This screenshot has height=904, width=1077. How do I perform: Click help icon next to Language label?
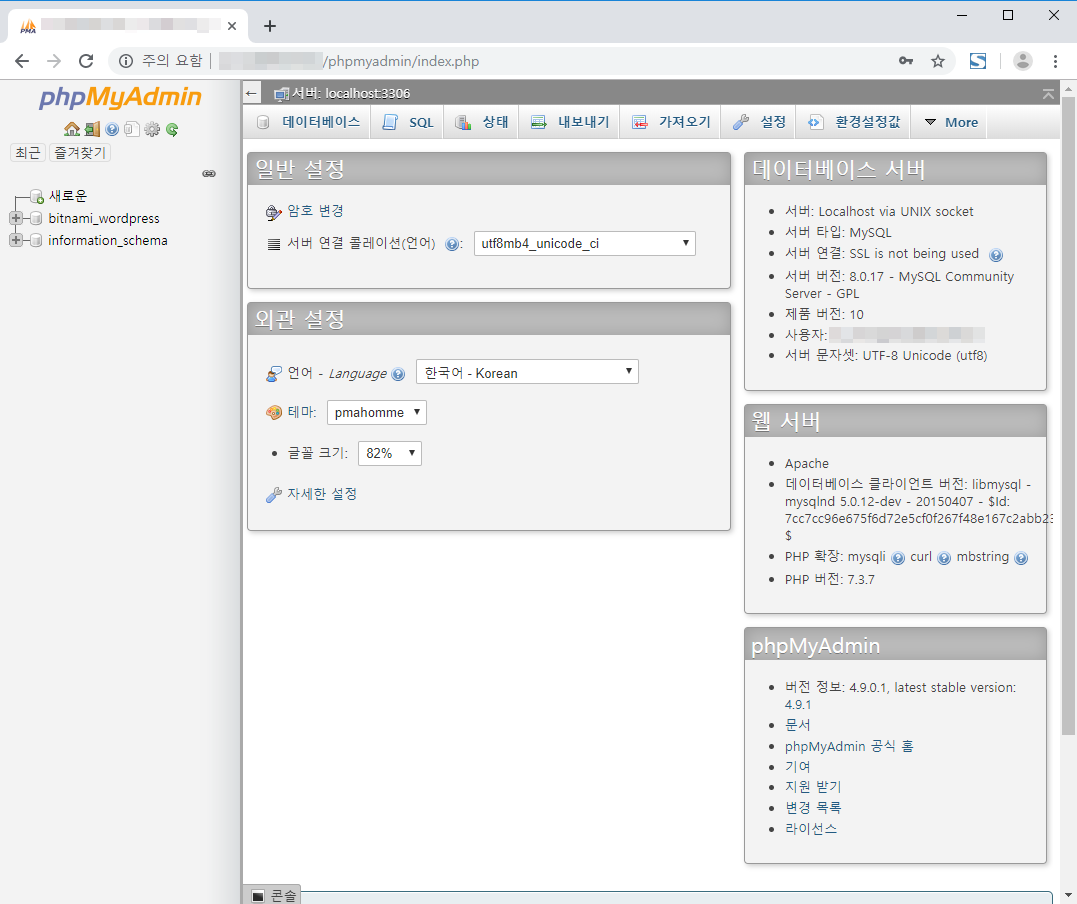point(398,374)
